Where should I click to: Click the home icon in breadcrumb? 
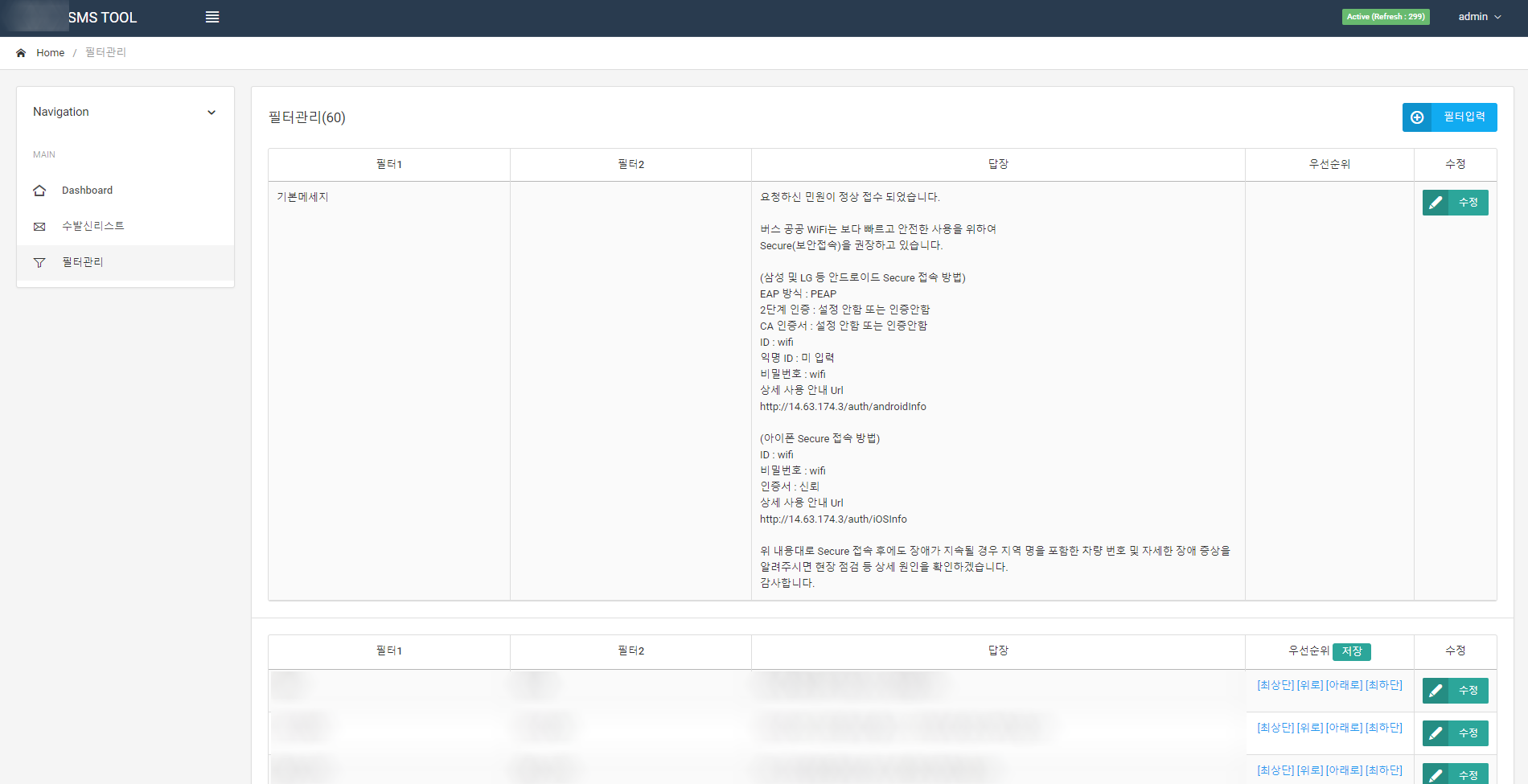coord(21,53)
